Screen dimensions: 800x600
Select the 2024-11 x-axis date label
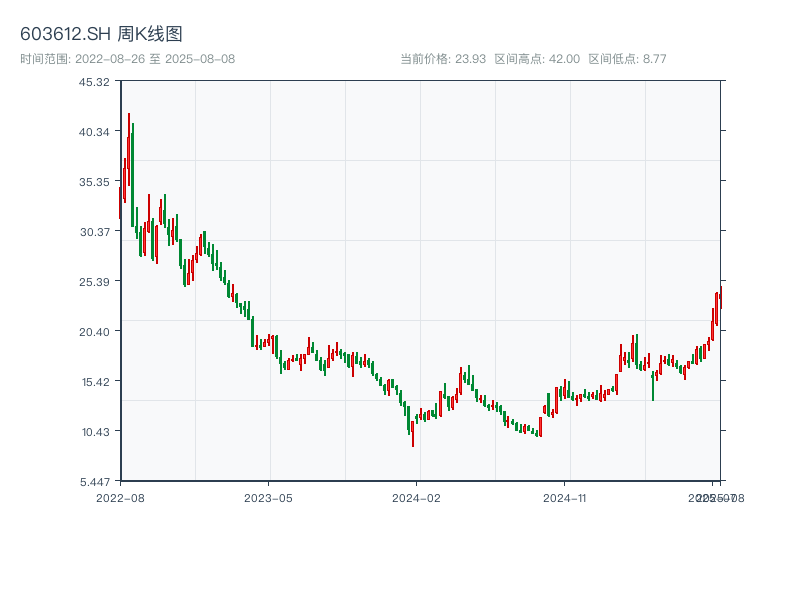565,497
